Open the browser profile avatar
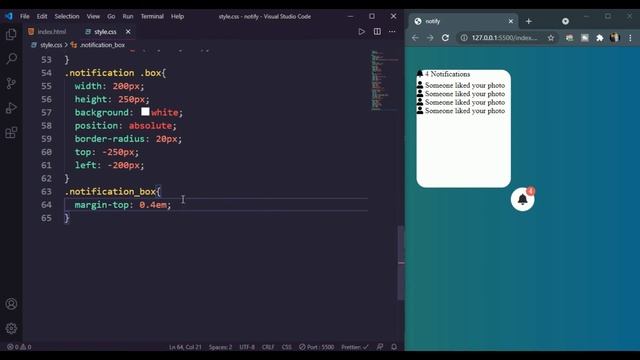 click(615, 38)
